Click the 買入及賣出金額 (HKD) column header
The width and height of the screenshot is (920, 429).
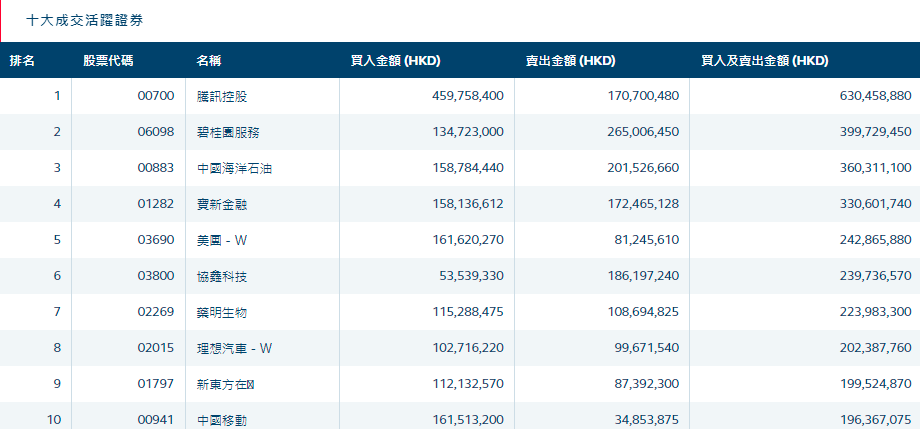click(x=765, y=60)
